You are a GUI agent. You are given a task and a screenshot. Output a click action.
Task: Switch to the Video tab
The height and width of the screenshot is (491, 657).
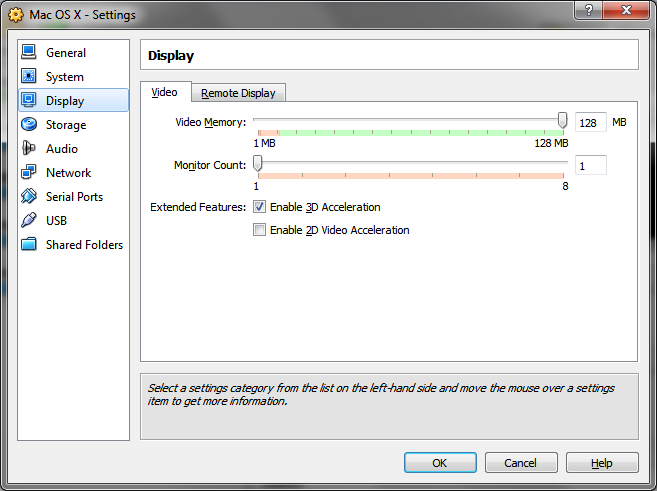(165, 92)
